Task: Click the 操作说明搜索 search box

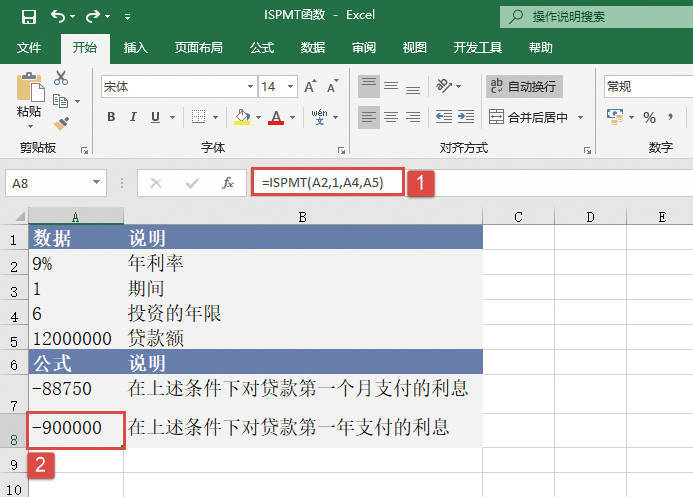Action: tap(597, 17)
